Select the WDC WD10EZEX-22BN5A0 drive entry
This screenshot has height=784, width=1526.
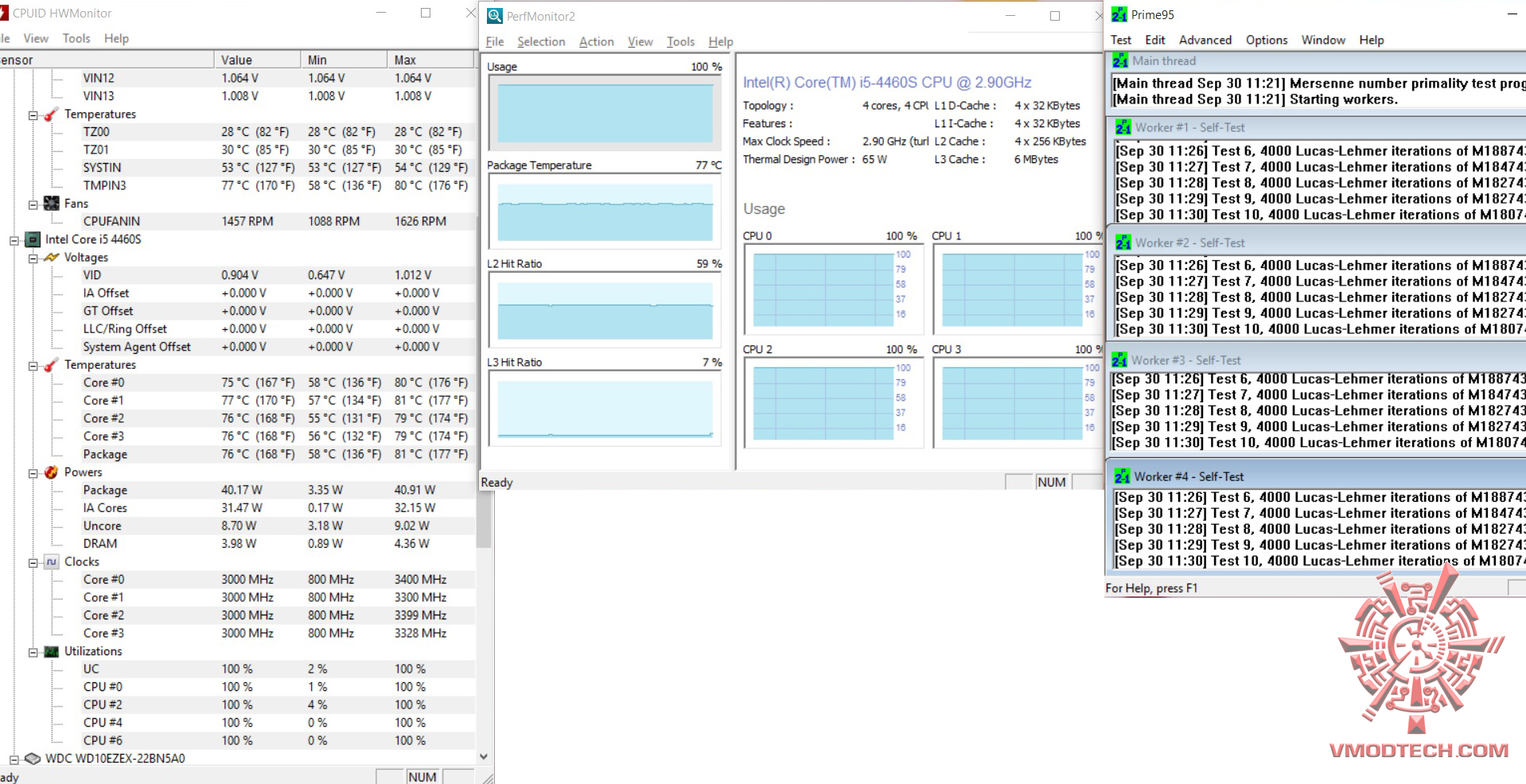coord(115,759)
